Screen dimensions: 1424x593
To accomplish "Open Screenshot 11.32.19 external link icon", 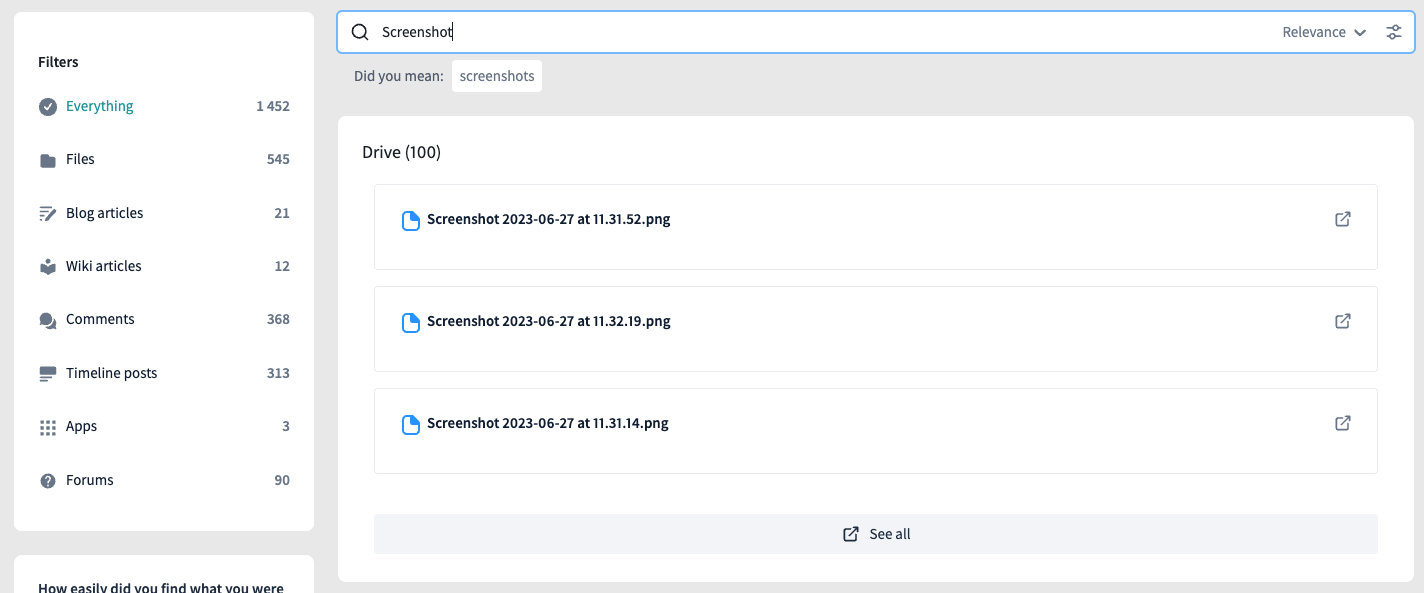I will point(1343,321).
